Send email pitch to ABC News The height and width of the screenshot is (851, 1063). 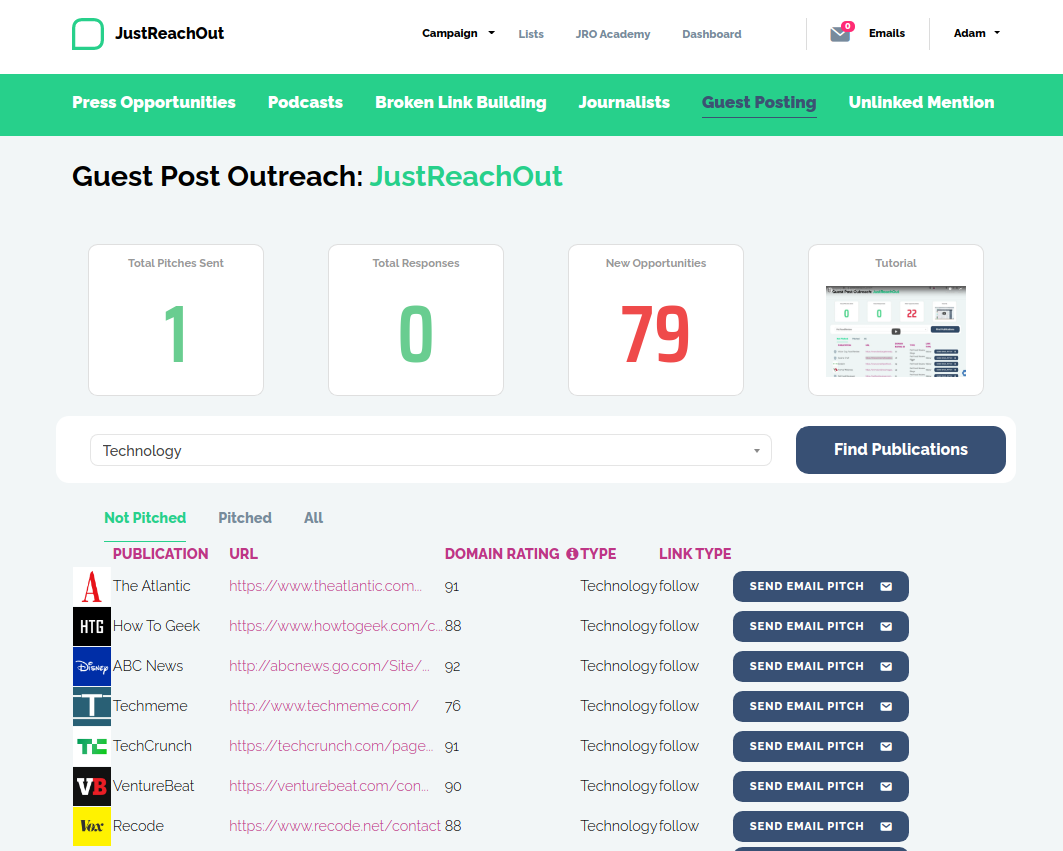pos(820,667)
